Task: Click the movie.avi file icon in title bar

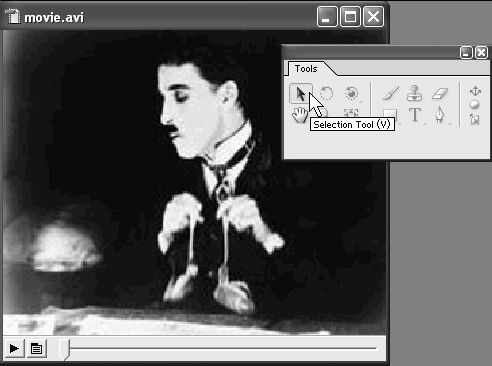Action: point(13,17)
